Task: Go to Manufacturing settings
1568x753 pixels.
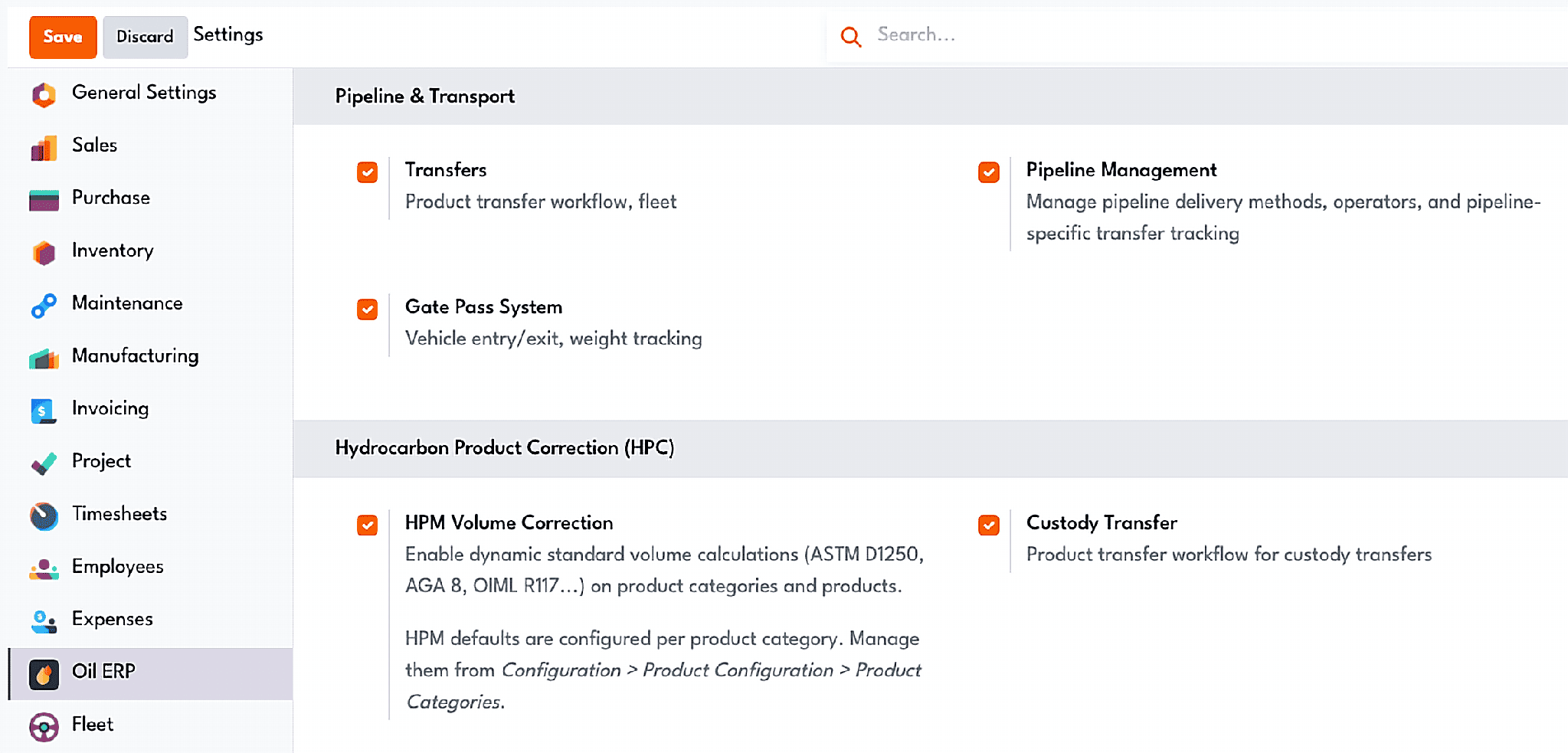Action: coord(151,357)
